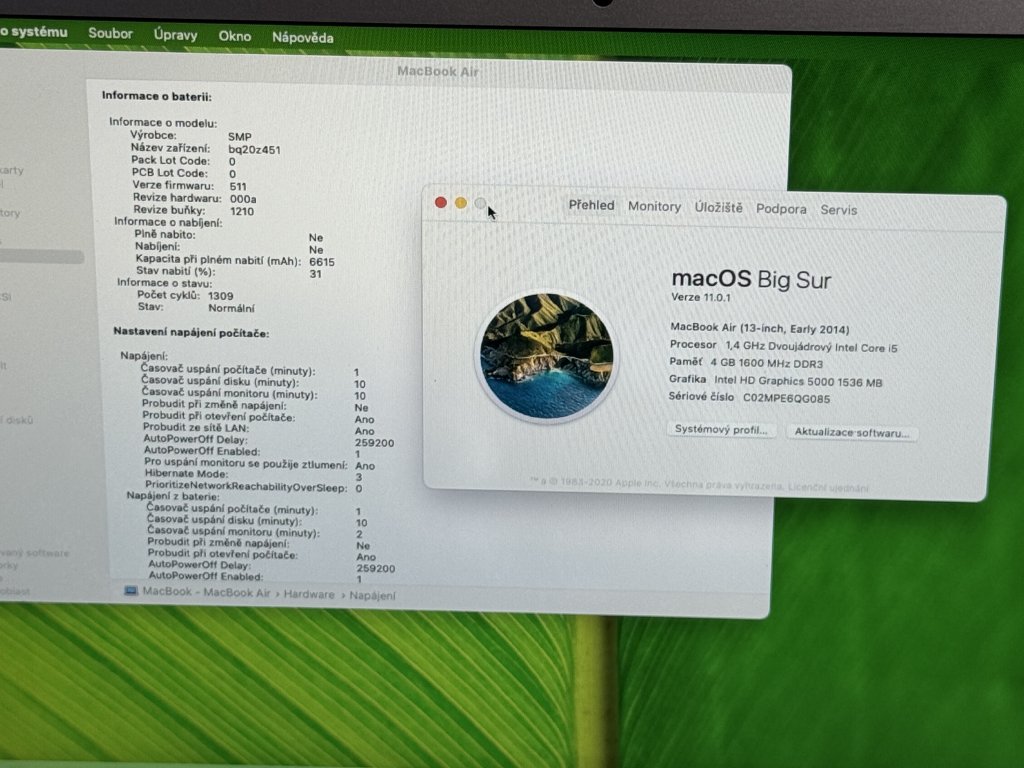This screenshot has width=1024, height=768.
Task: Click 'Pro uspání monitoru se použije ztlumení' row
Action: (x=260, y=464)
